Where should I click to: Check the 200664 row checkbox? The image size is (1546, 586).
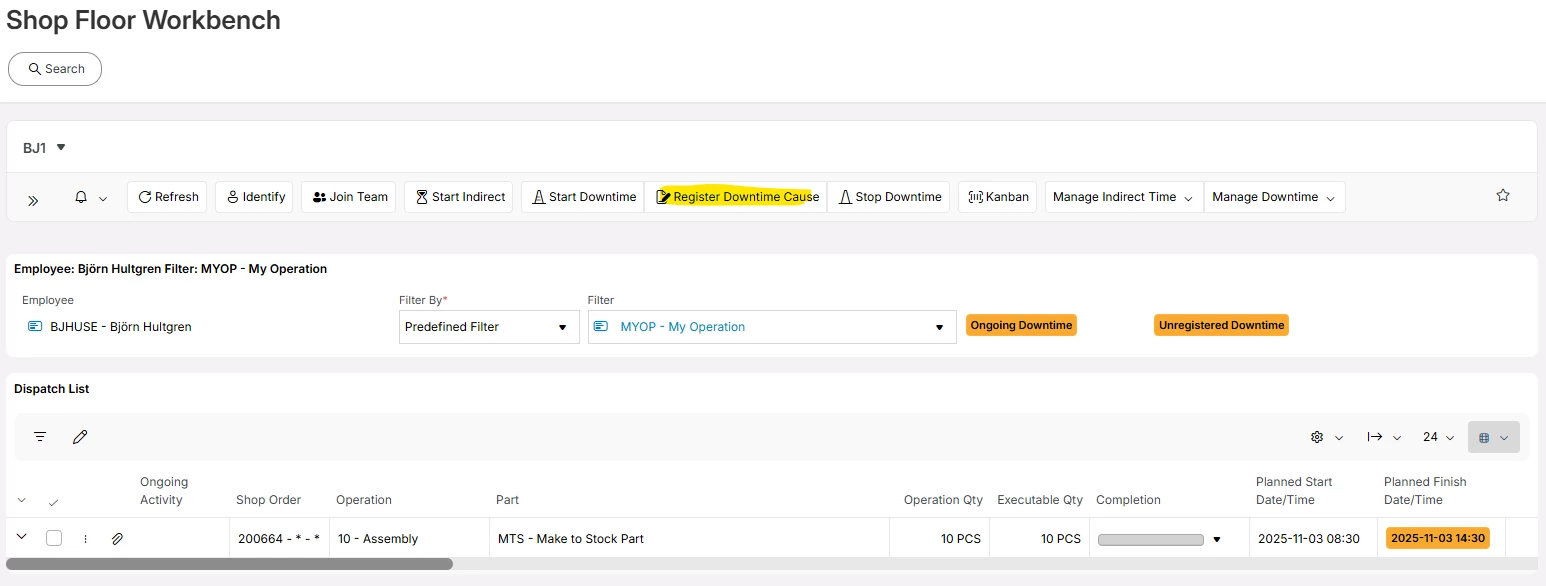54,538
